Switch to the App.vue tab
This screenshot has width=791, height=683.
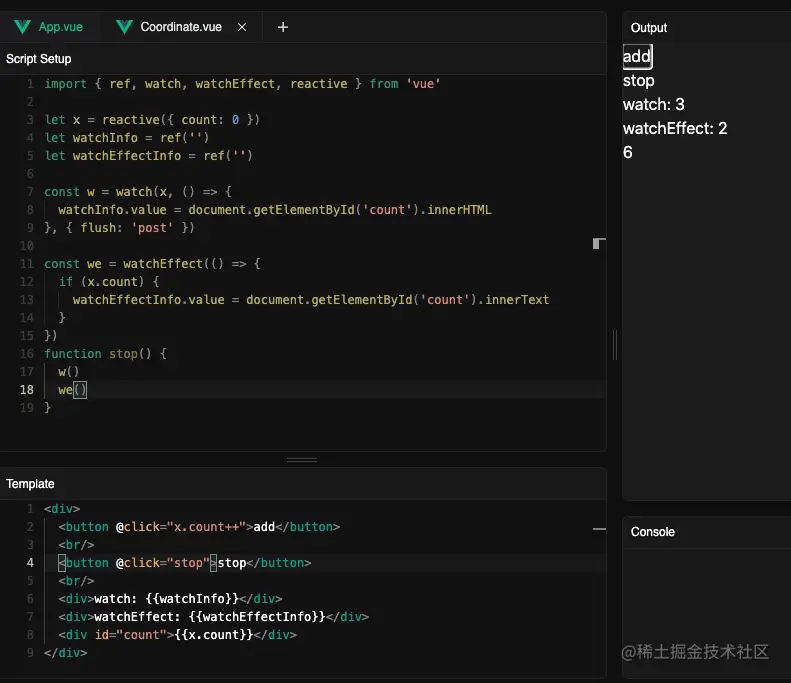pos(48,27)
